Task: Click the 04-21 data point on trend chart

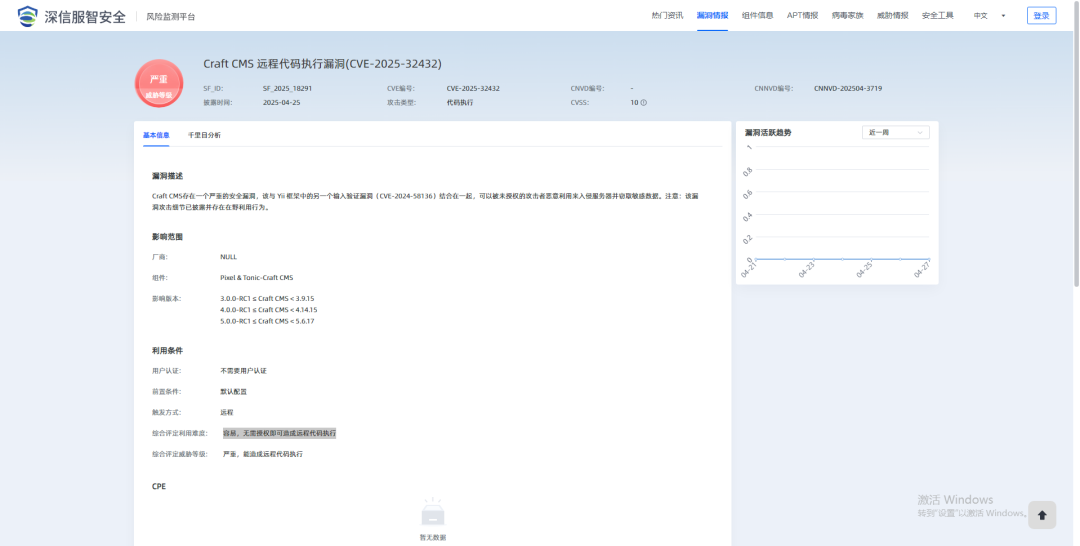Action: (756, 260)
